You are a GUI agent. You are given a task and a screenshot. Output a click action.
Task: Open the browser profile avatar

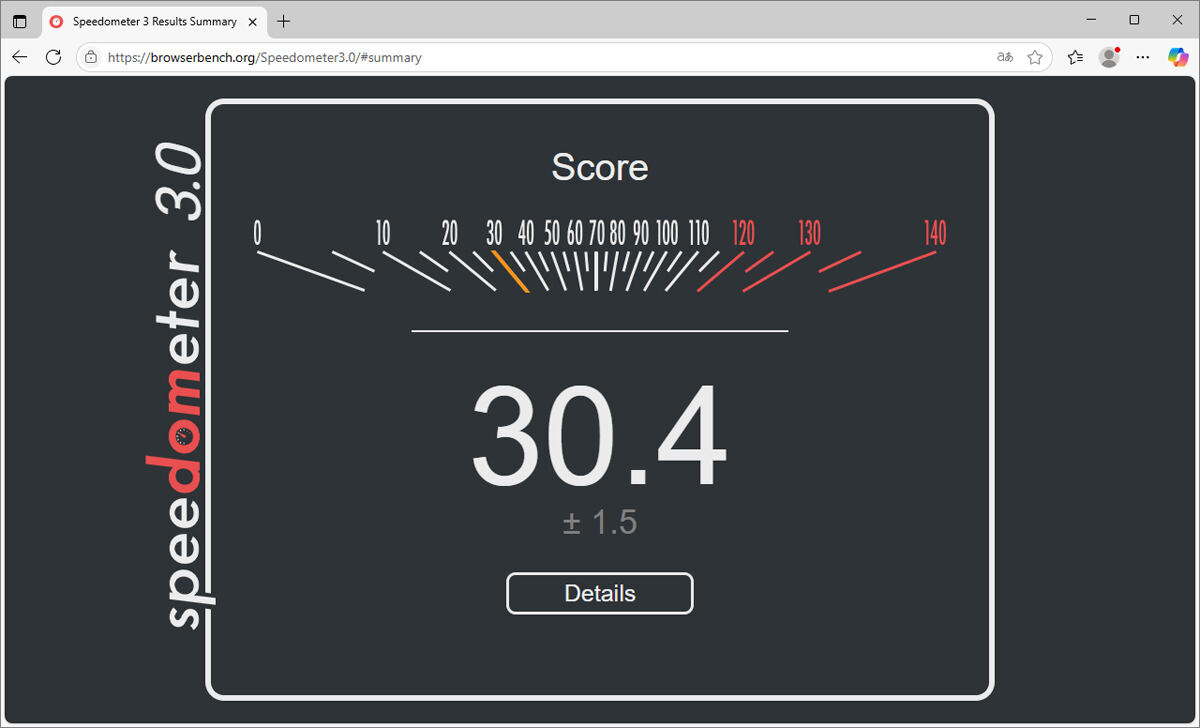coord(1109,57)
